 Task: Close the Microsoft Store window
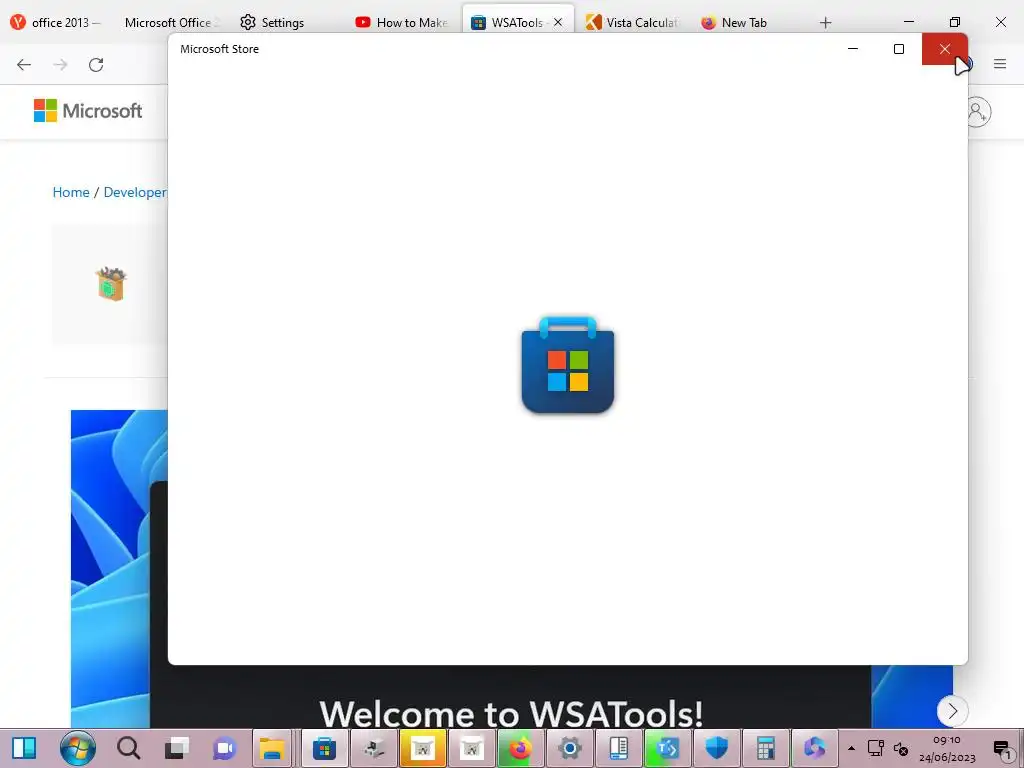(944, 49)
